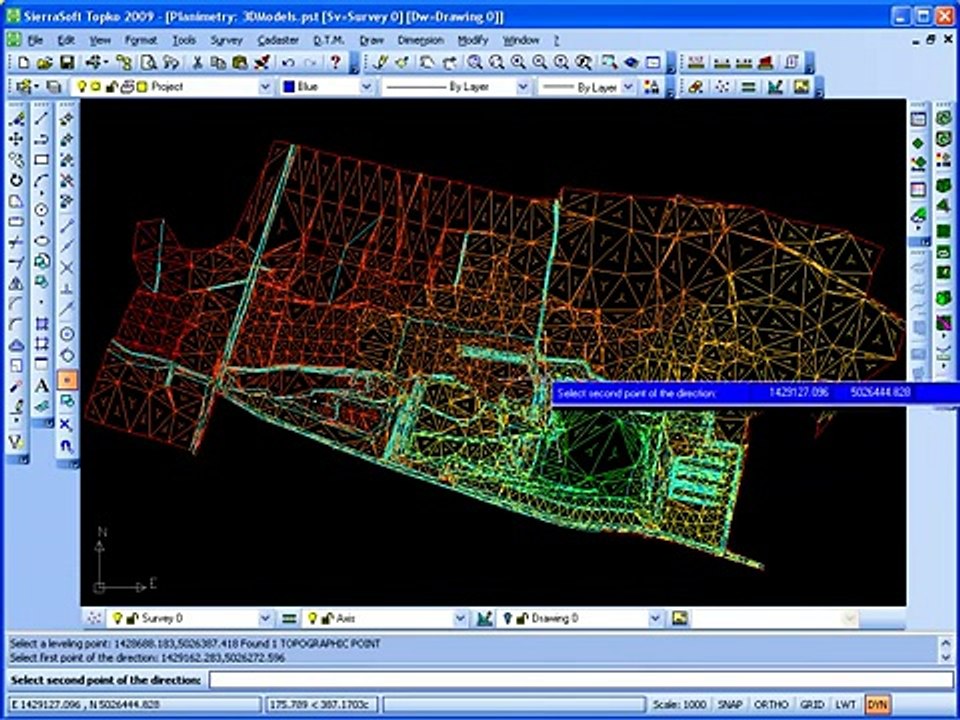Undo the last action
Viewport: 960px width, 720px height.
tap(288, 62)
